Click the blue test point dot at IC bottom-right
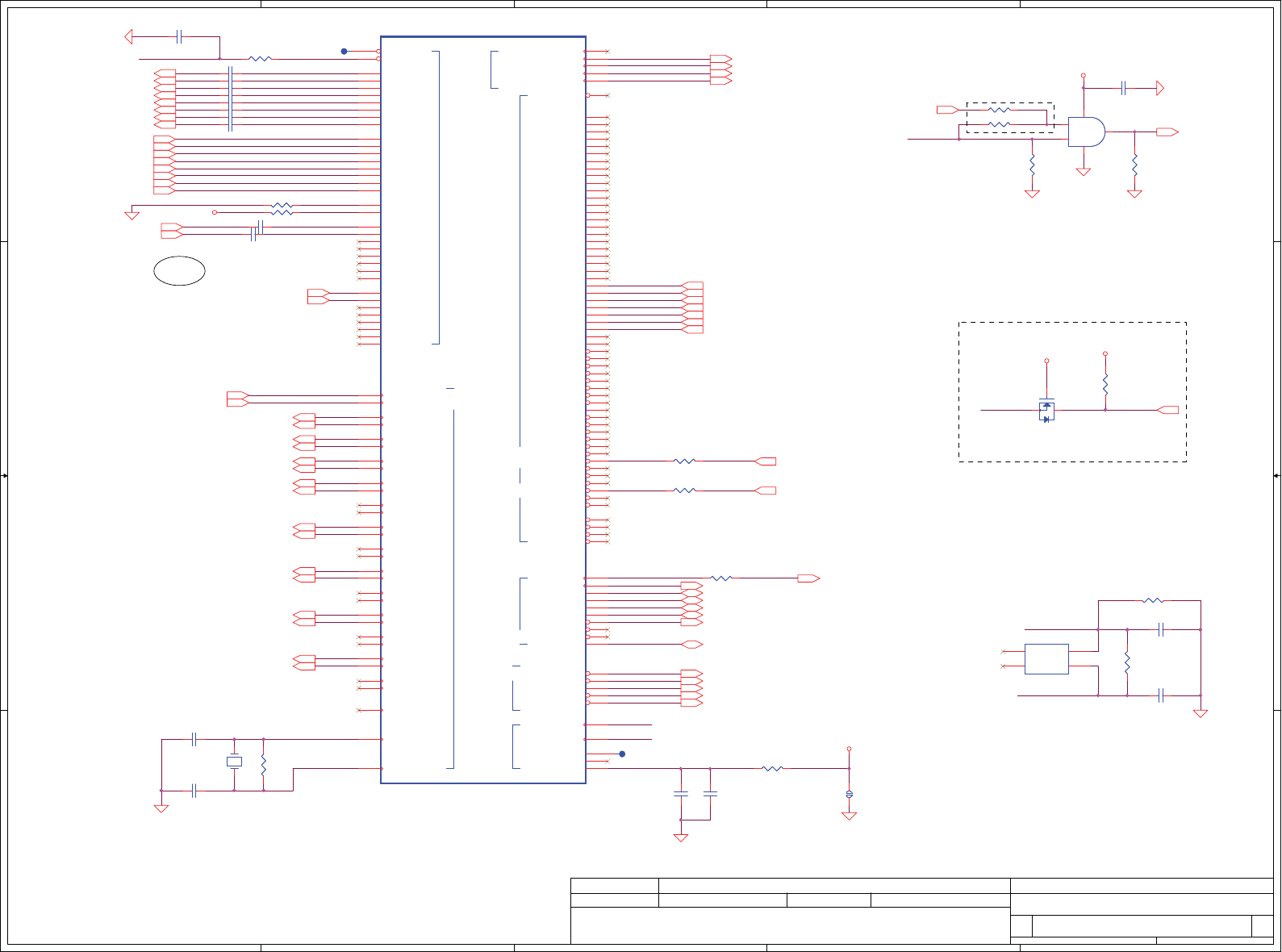This screenshot has width=1282, height=952. point(622,754)
